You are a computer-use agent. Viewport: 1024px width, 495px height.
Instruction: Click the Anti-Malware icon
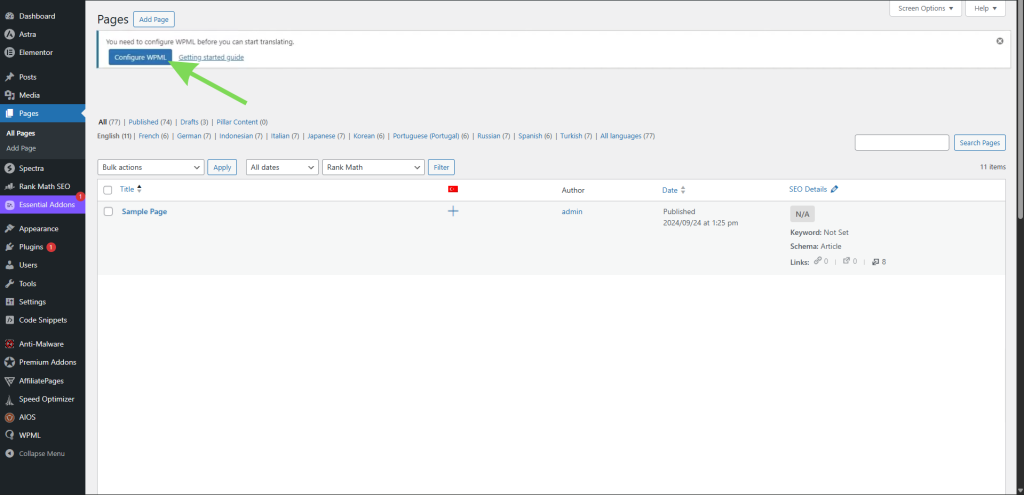[x=9, y=343]
